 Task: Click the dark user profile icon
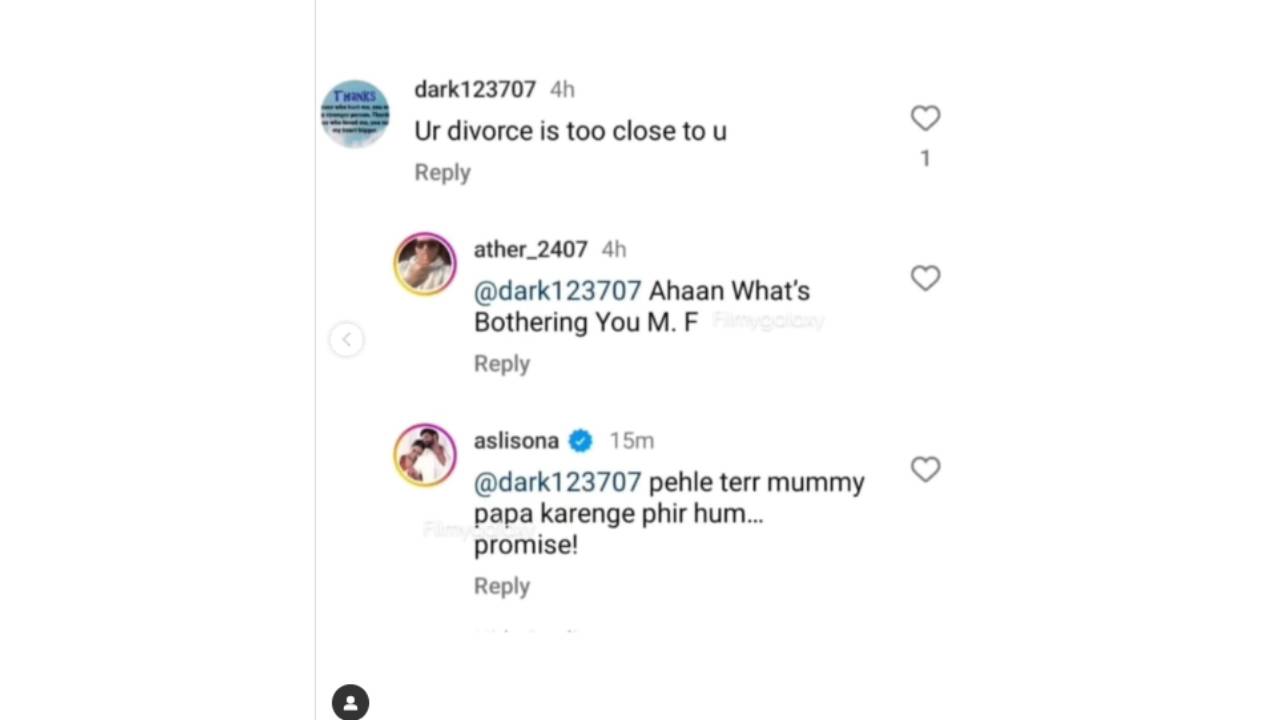351,702
